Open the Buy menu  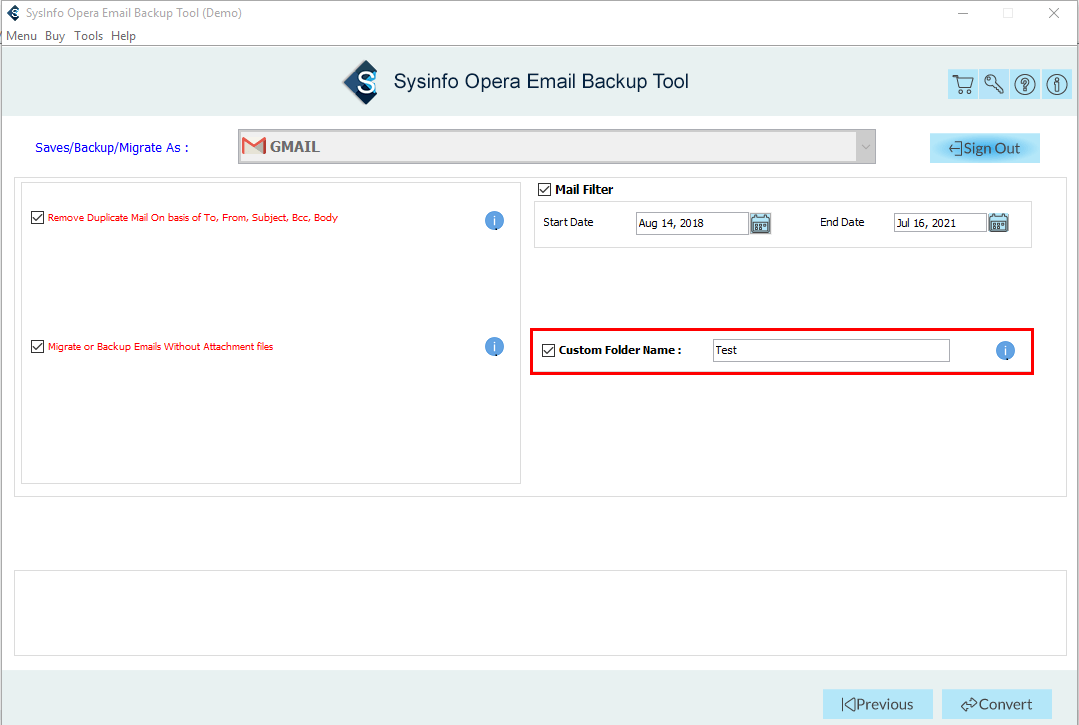point(55,36)
